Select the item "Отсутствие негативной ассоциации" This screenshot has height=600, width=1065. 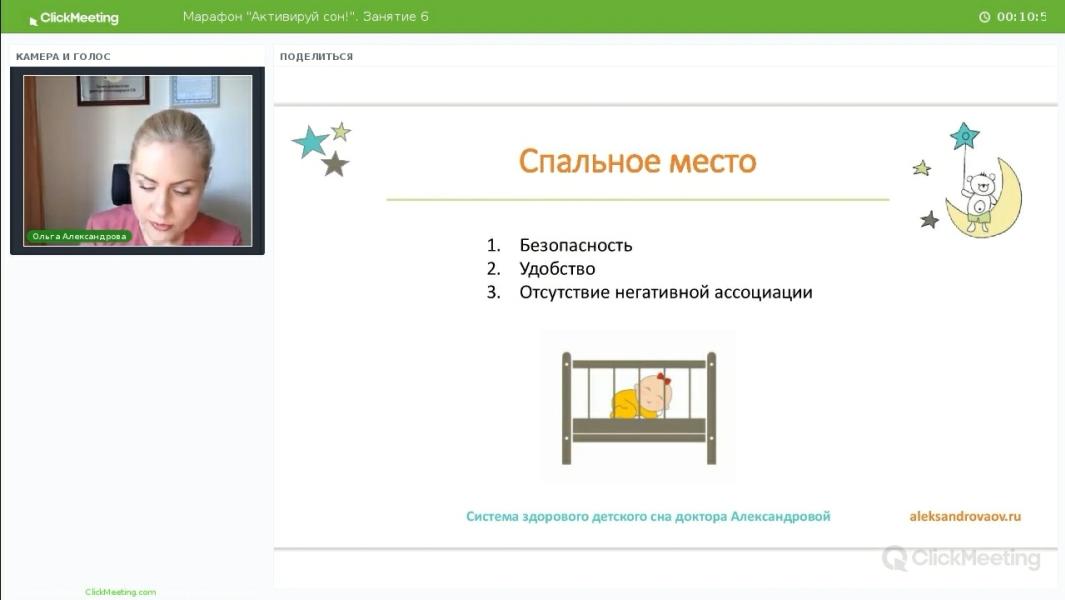click(665, 293)
